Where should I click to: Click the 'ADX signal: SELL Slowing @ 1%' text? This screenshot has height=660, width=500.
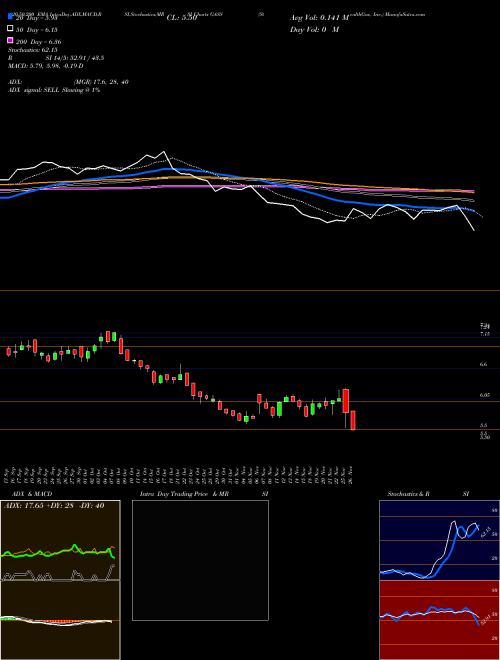click(54, 90)
